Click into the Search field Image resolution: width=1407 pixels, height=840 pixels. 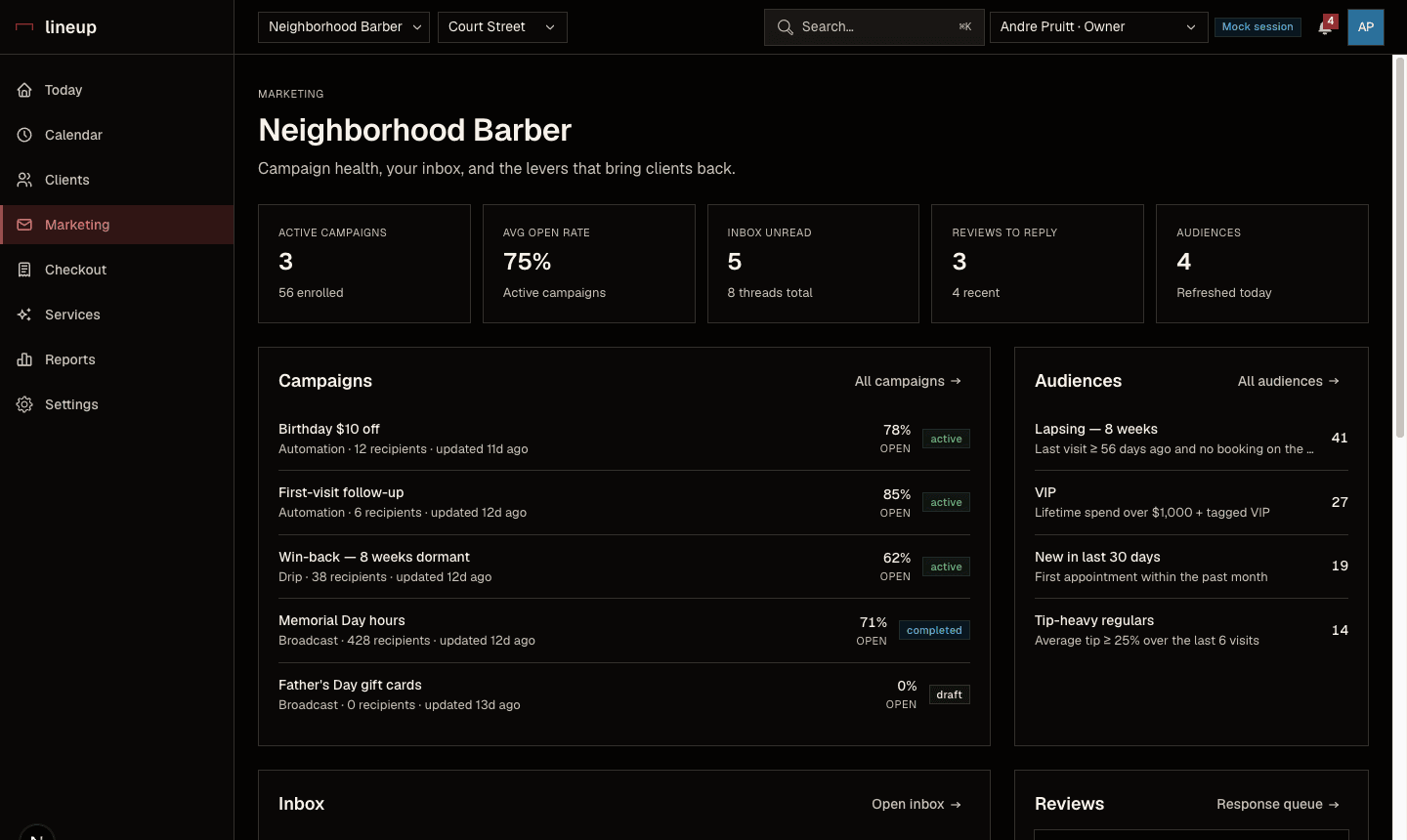pos(874,27)
